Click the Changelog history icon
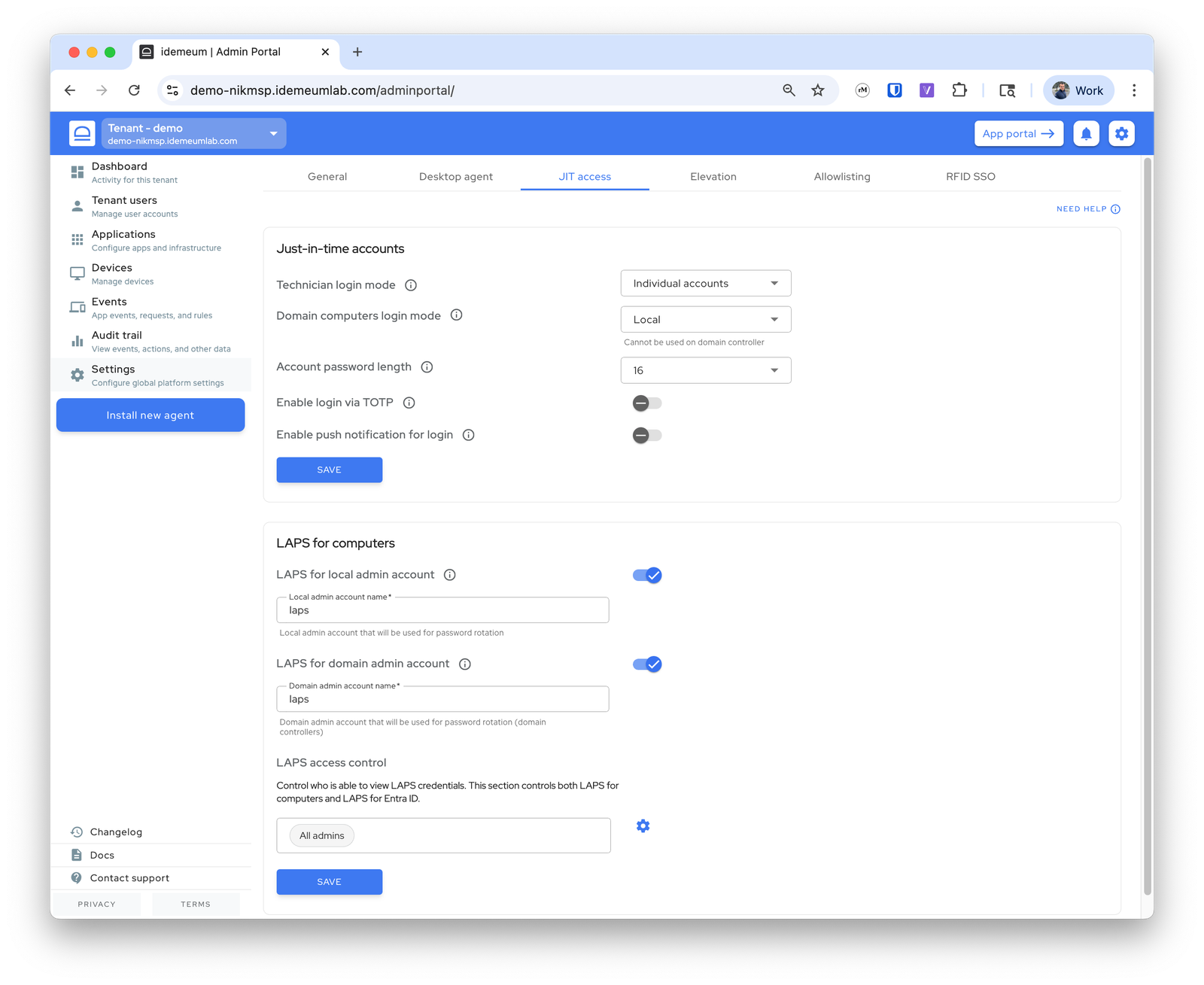 coord(76,832)
